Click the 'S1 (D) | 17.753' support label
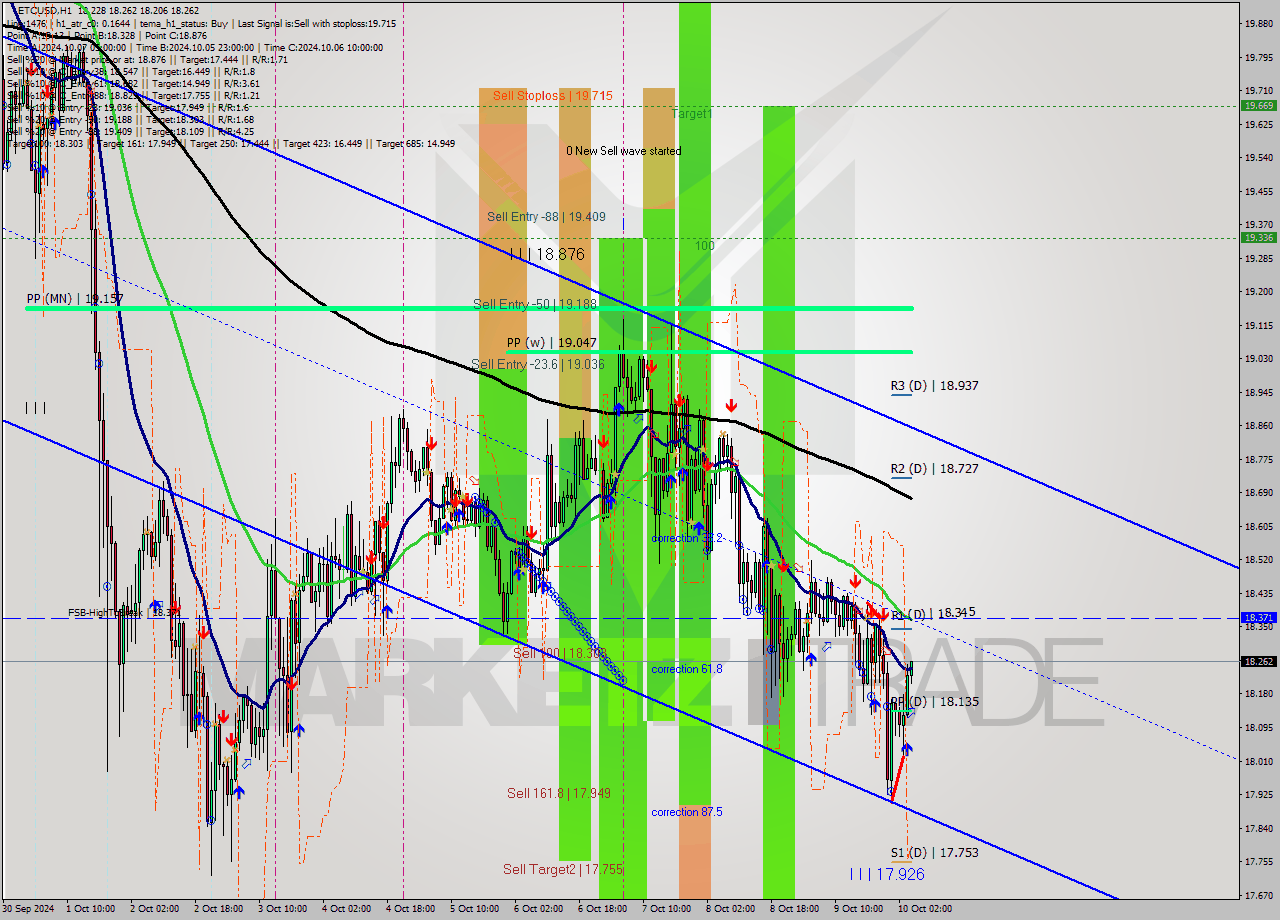The height and width of the screenshot is (920, 1280). tap(934, 853)
